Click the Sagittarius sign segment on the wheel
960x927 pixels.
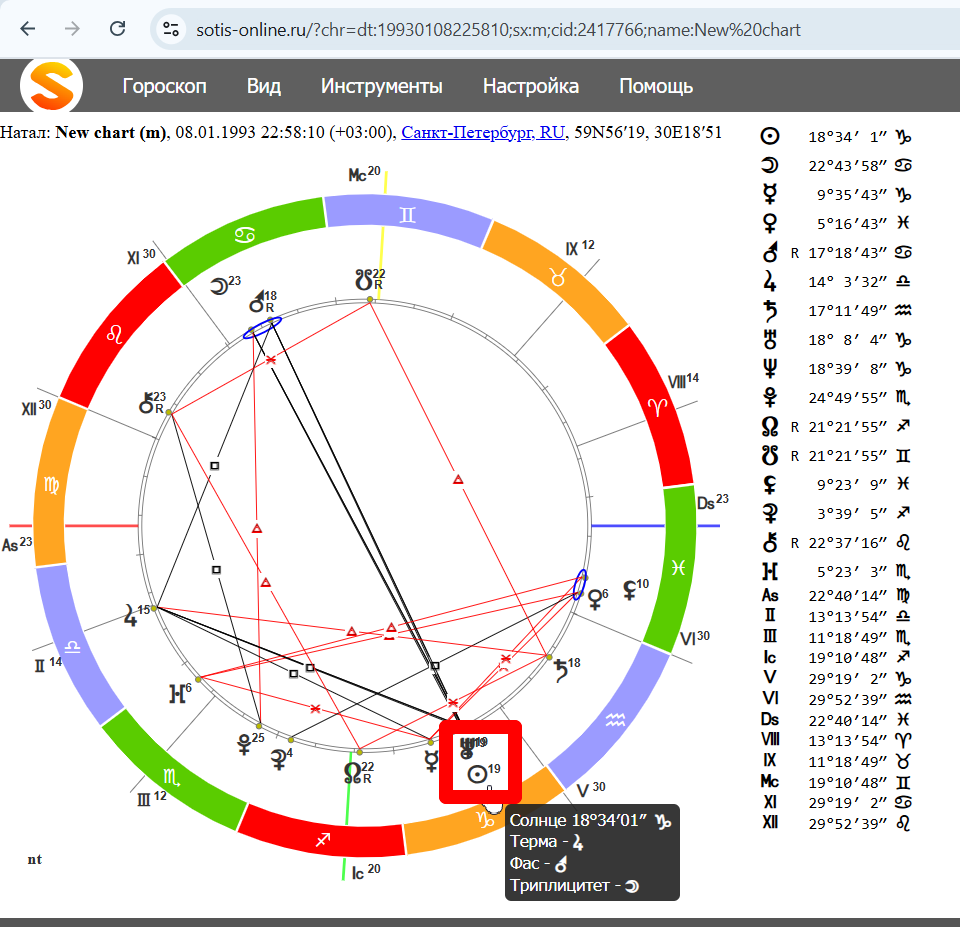(x=323, y=839)
